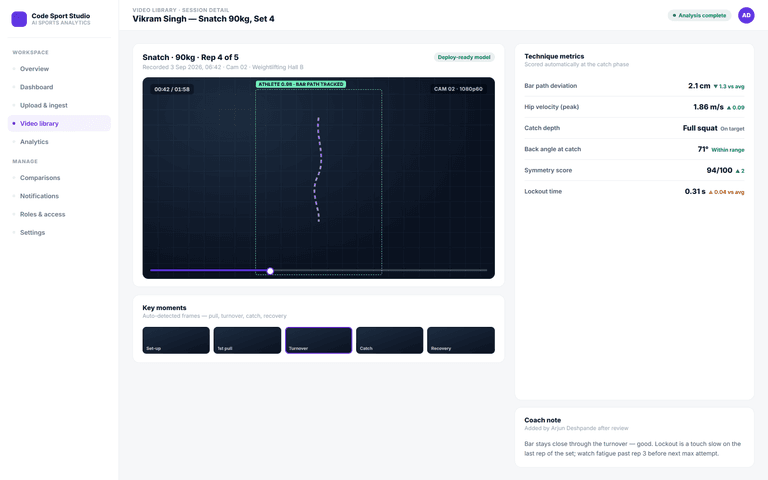The height and width of the screenshot is (480, 768).
Task: Click the video playback scrubber handle
Action: pos(270,271)
